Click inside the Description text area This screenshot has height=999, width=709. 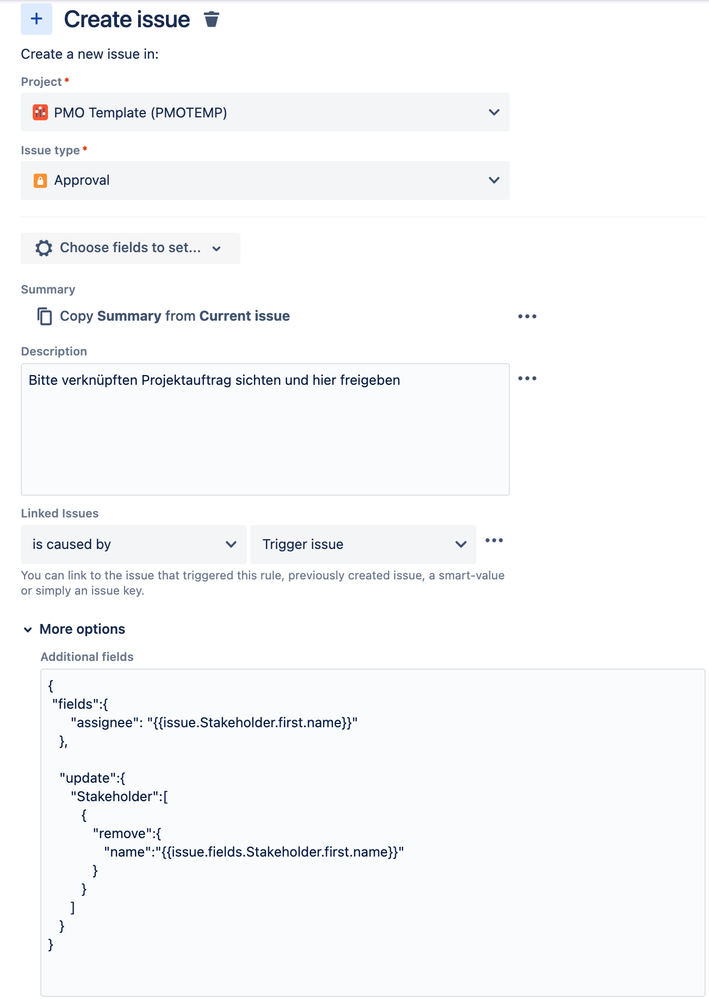point(265,429)
